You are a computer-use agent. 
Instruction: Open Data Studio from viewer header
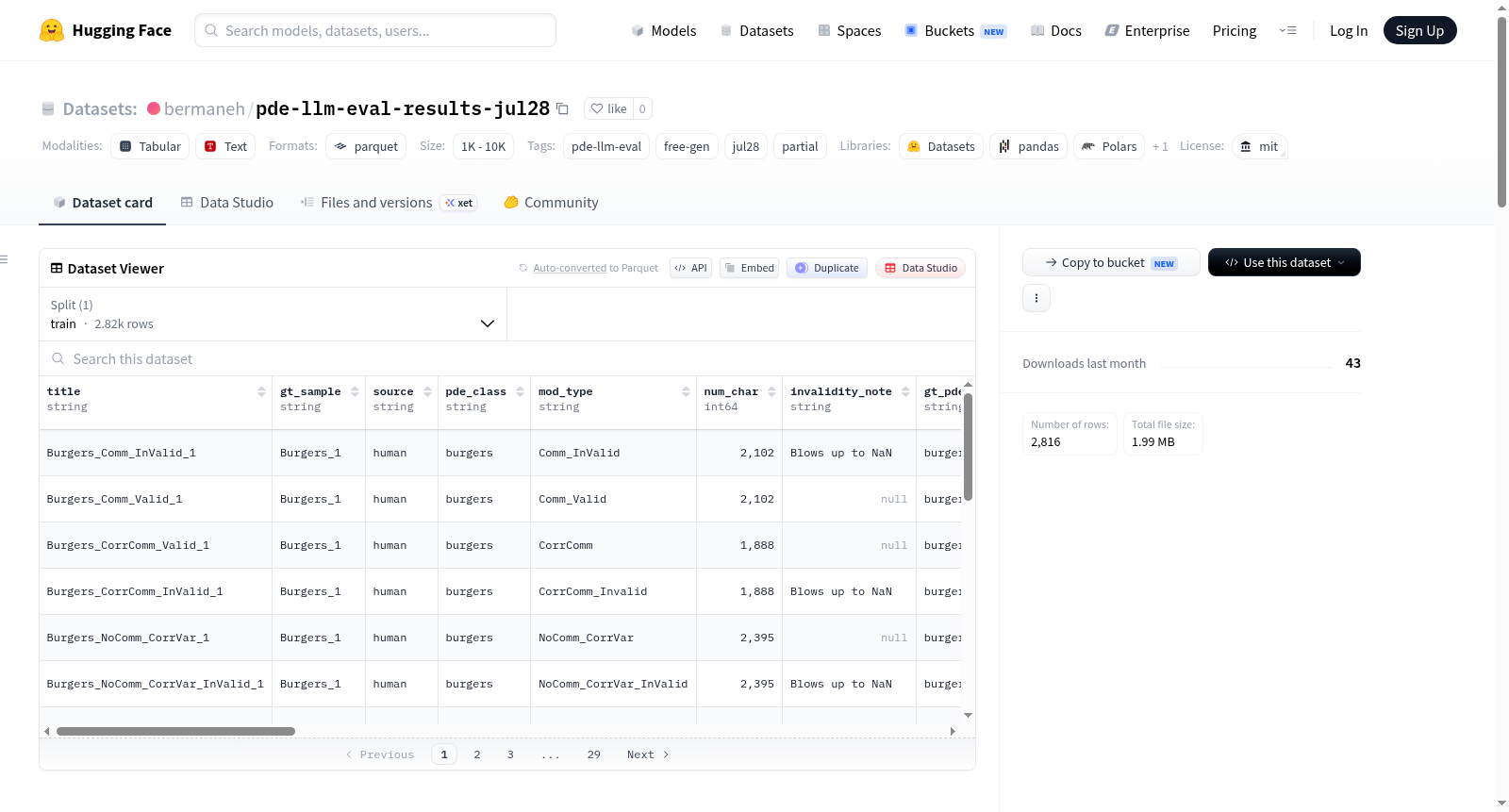tap(920, 268)
